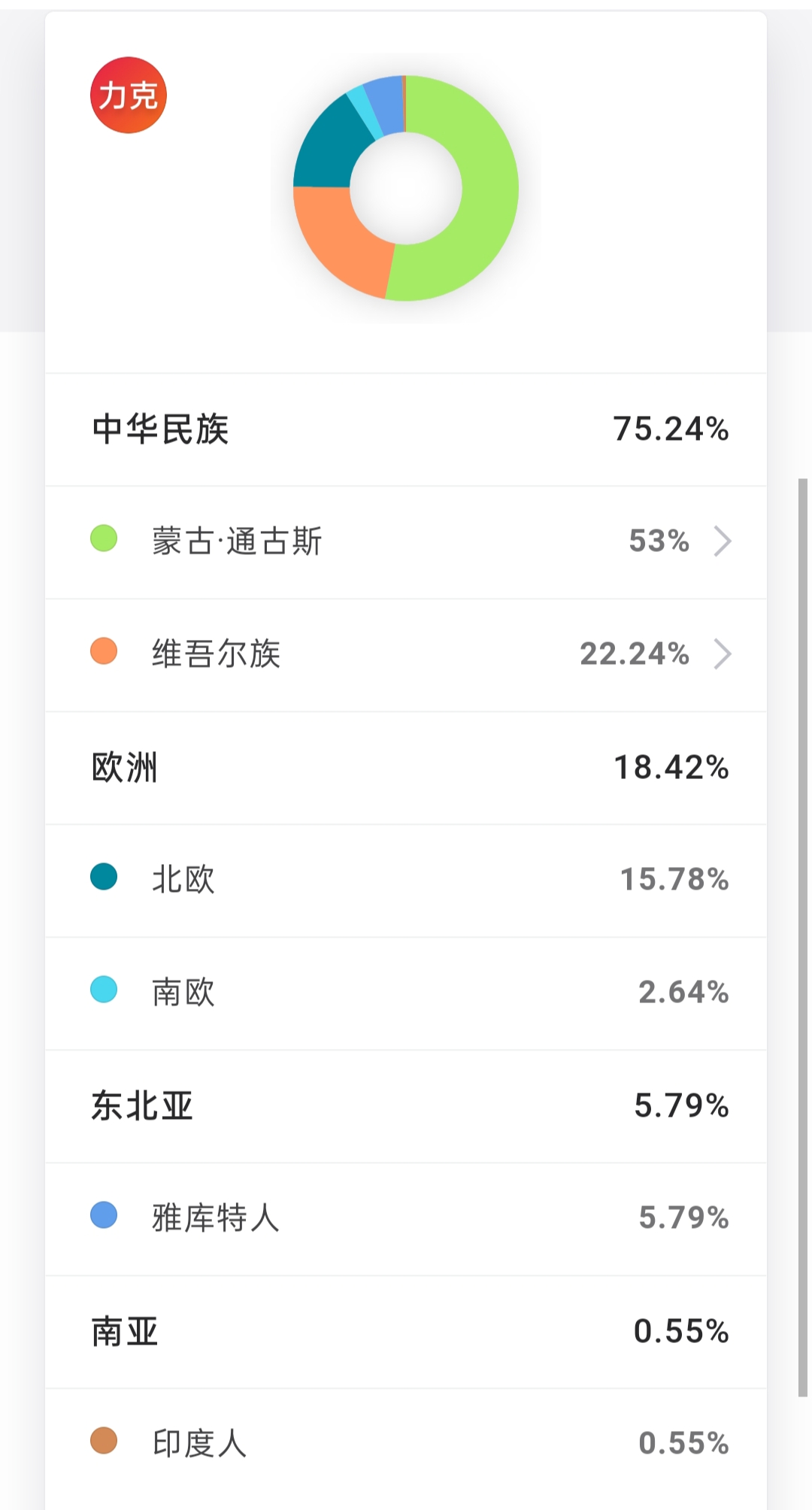Screen dimensions: 812x1510
Task: Select the 中华民族 category header
Action: pos(160,429)
